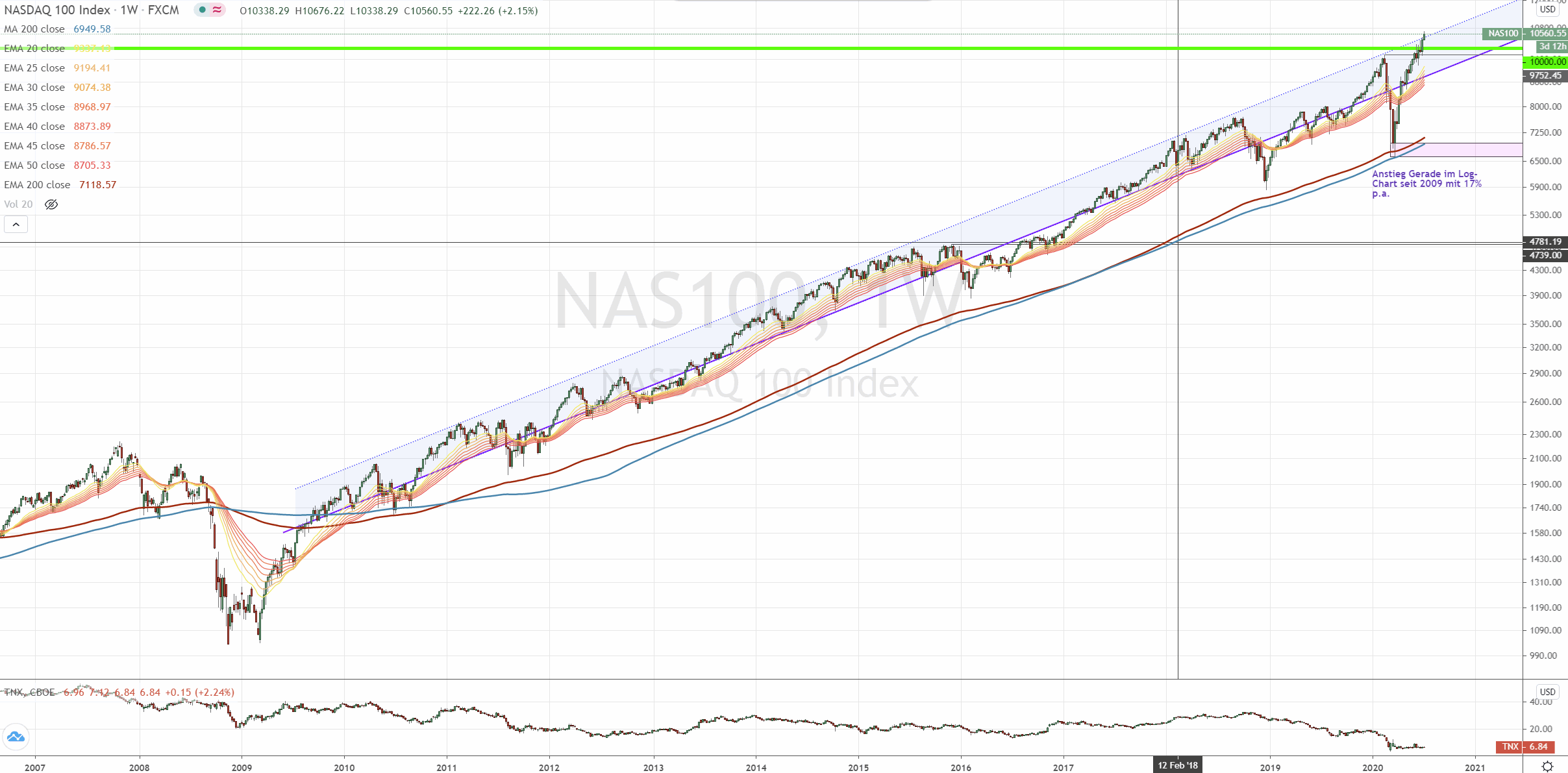1568x773 pixels.
Task: Click the 12 Feb '18 date marker
Action: (1177, 765)
